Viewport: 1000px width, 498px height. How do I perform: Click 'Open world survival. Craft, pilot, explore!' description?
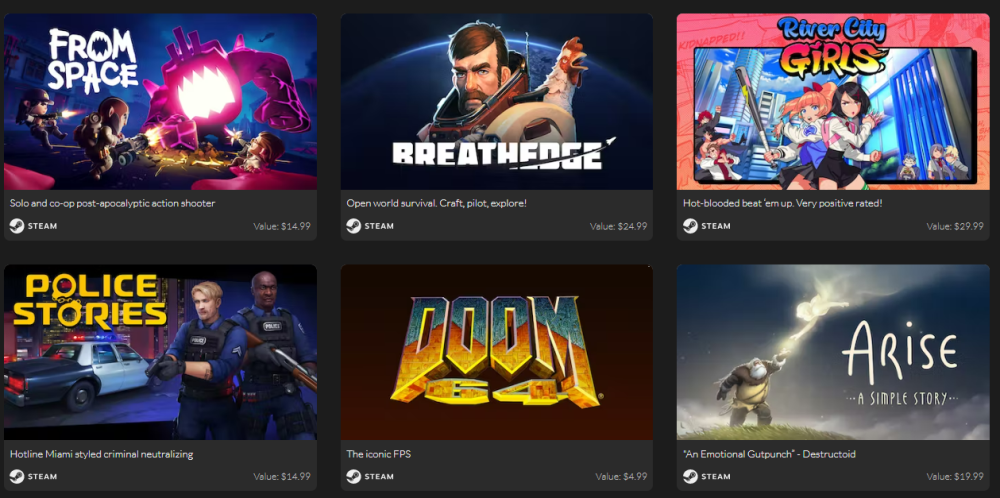(x=437, y=203)
